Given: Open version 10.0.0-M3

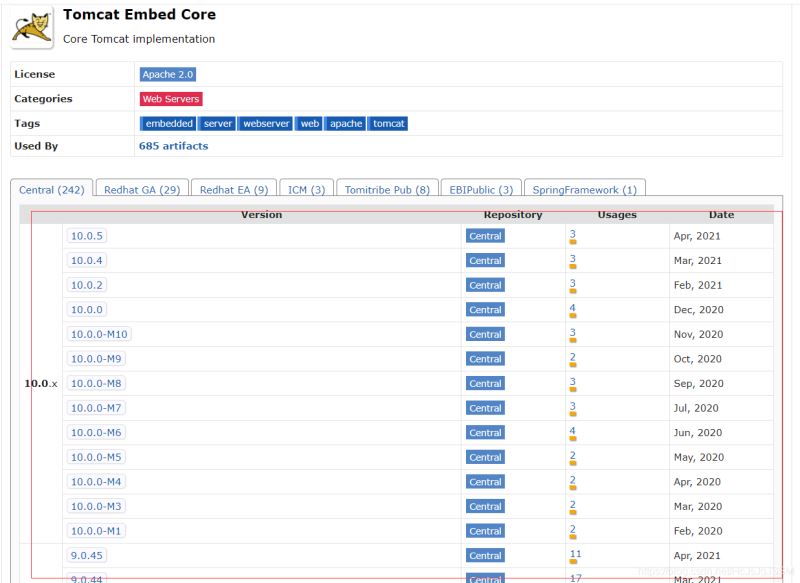Looking at the screenshot, I should click(96, 506).
